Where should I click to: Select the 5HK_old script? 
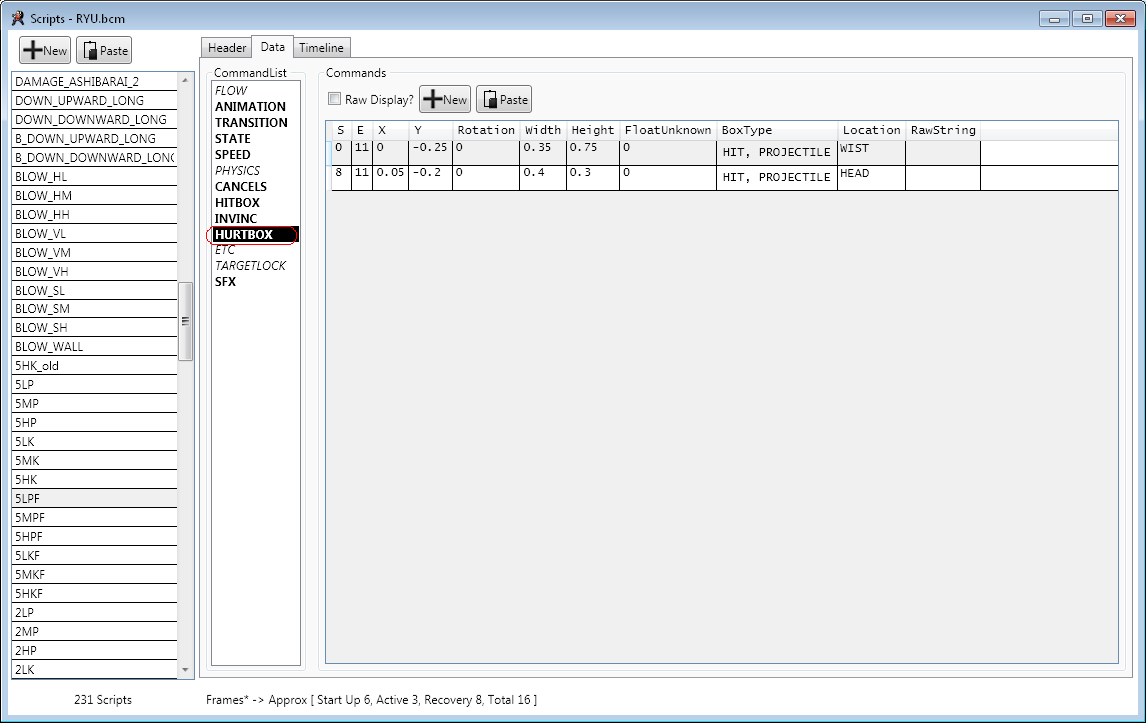[x=37, y=366]
